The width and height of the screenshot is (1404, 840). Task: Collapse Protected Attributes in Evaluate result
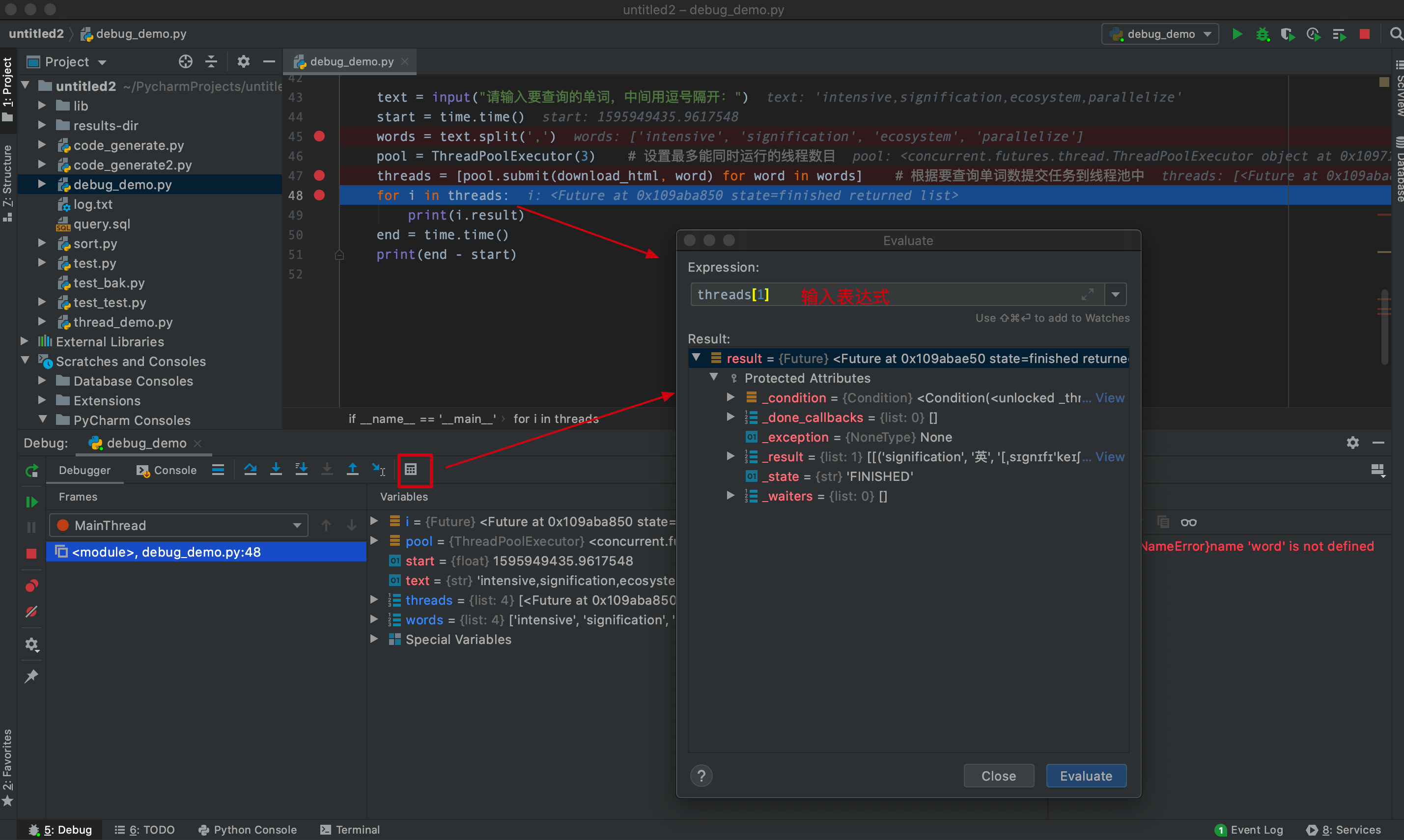tap(714, 377)
